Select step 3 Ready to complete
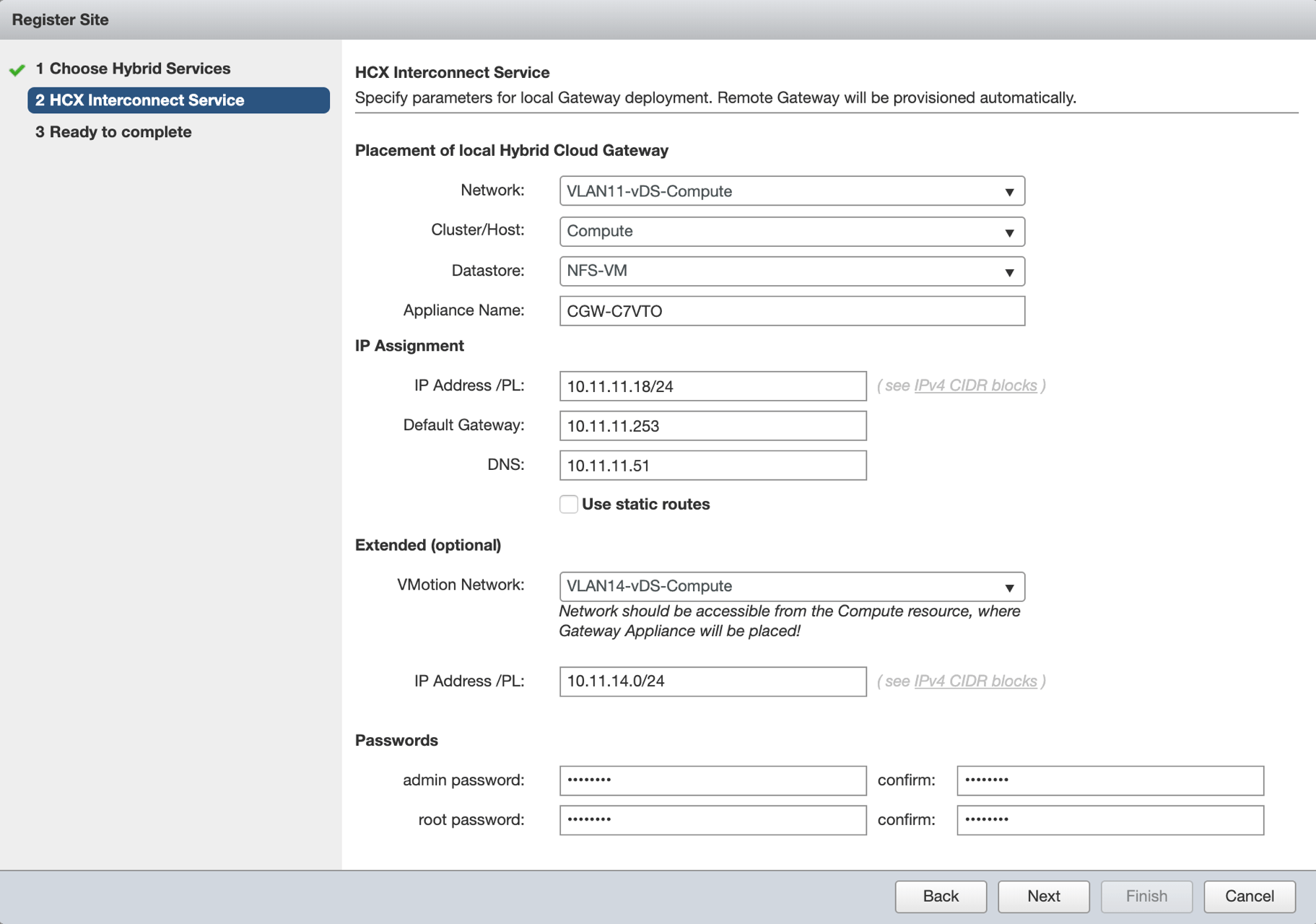The width and height of the screenshot is (1316, 924). click(x=120, y=132)
